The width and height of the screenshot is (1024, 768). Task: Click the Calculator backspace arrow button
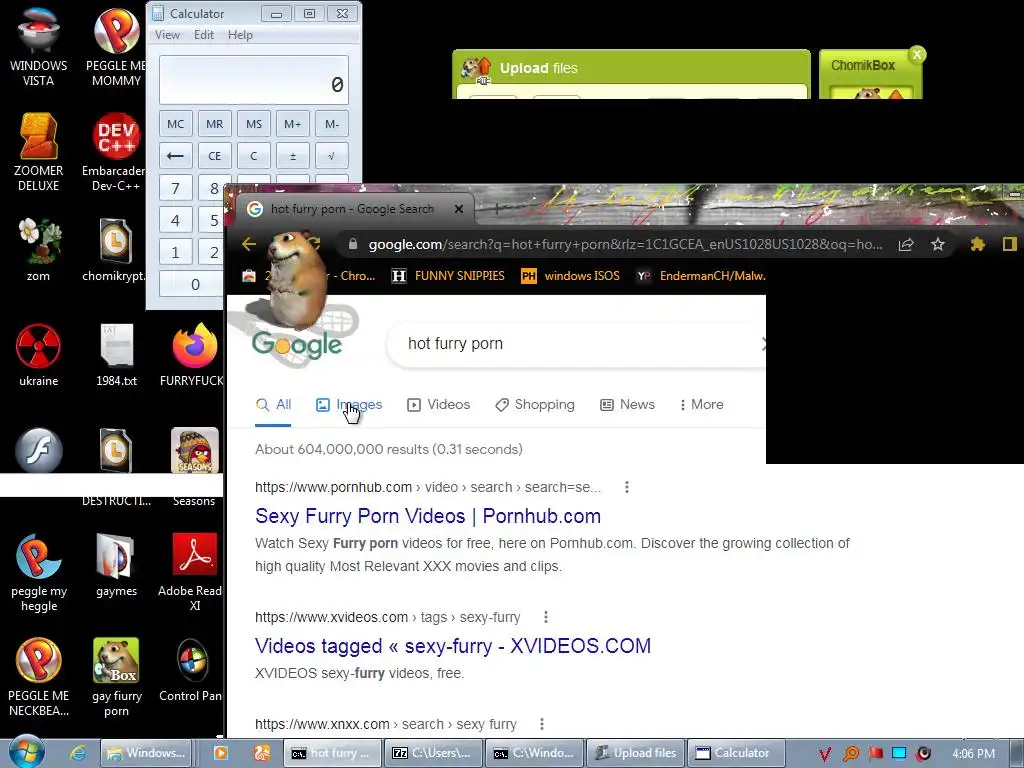(x=176, y=155)
